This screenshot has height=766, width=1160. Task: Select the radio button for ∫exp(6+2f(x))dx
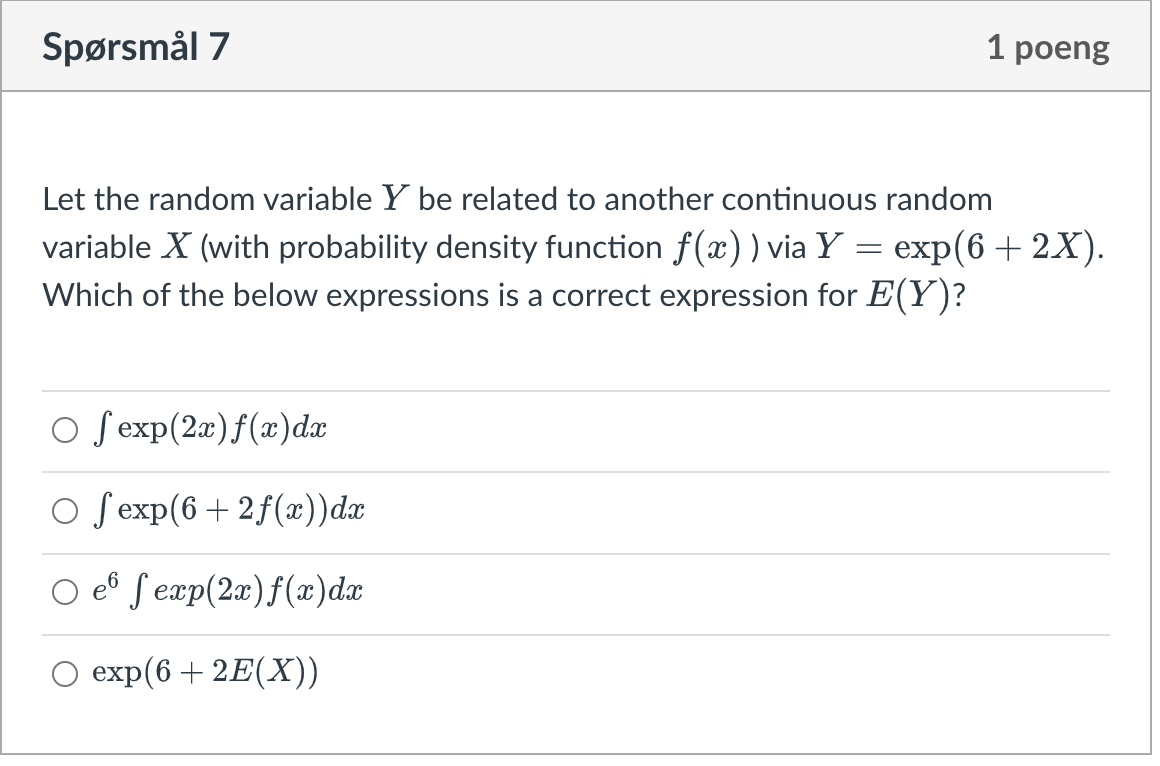click(x=65, y=510)
